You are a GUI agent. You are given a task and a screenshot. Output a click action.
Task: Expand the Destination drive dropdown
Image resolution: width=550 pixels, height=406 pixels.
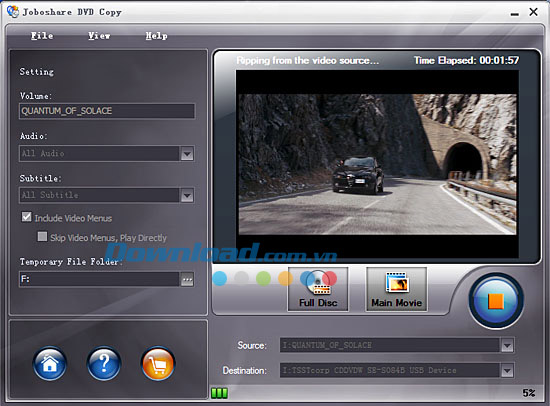507,371
